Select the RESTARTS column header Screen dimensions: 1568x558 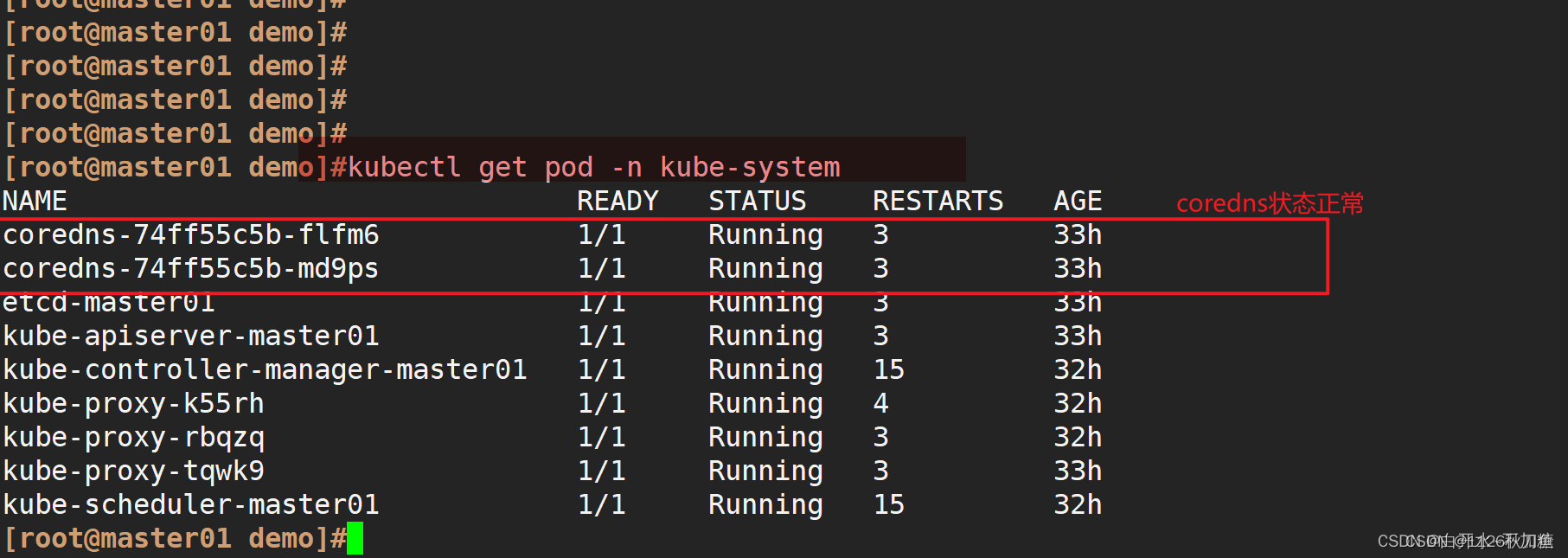point(938,201)
